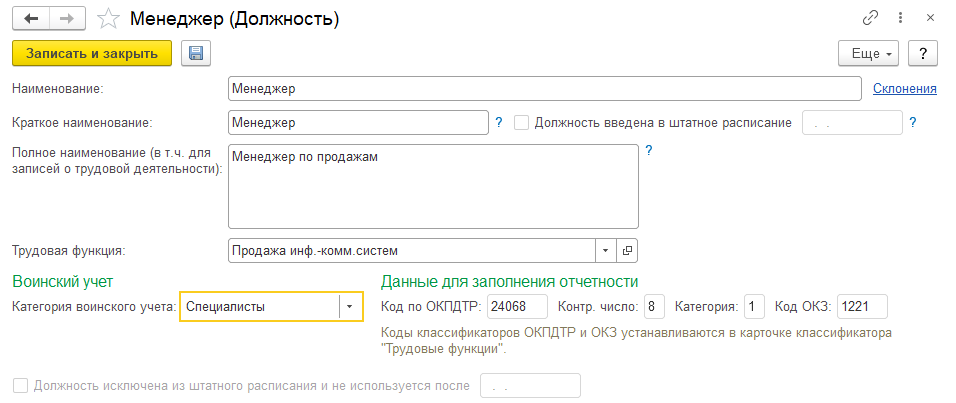Screen dimensions: 956x403
Task: Copy link using the chain link icon
Action: tap(869, 18)
